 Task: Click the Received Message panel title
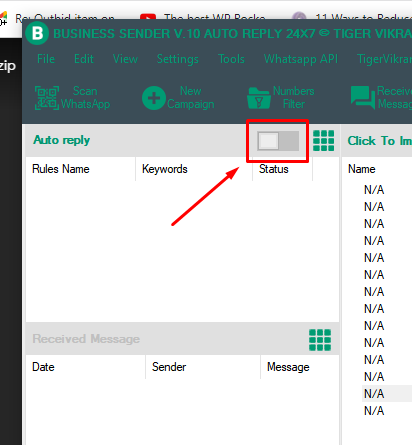tap(86, 339)
